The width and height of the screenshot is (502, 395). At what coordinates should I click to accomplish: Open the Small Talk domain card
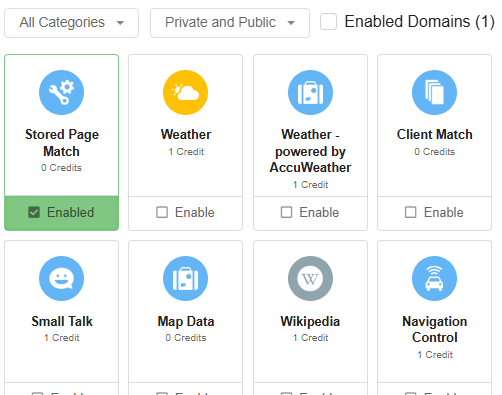pos(61,317)
